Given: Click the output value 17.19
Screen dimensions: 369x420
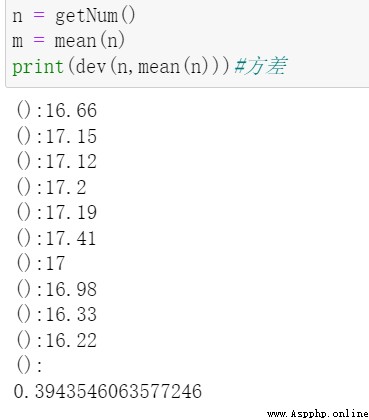Looking at the screenshot, I should [71, 212].
